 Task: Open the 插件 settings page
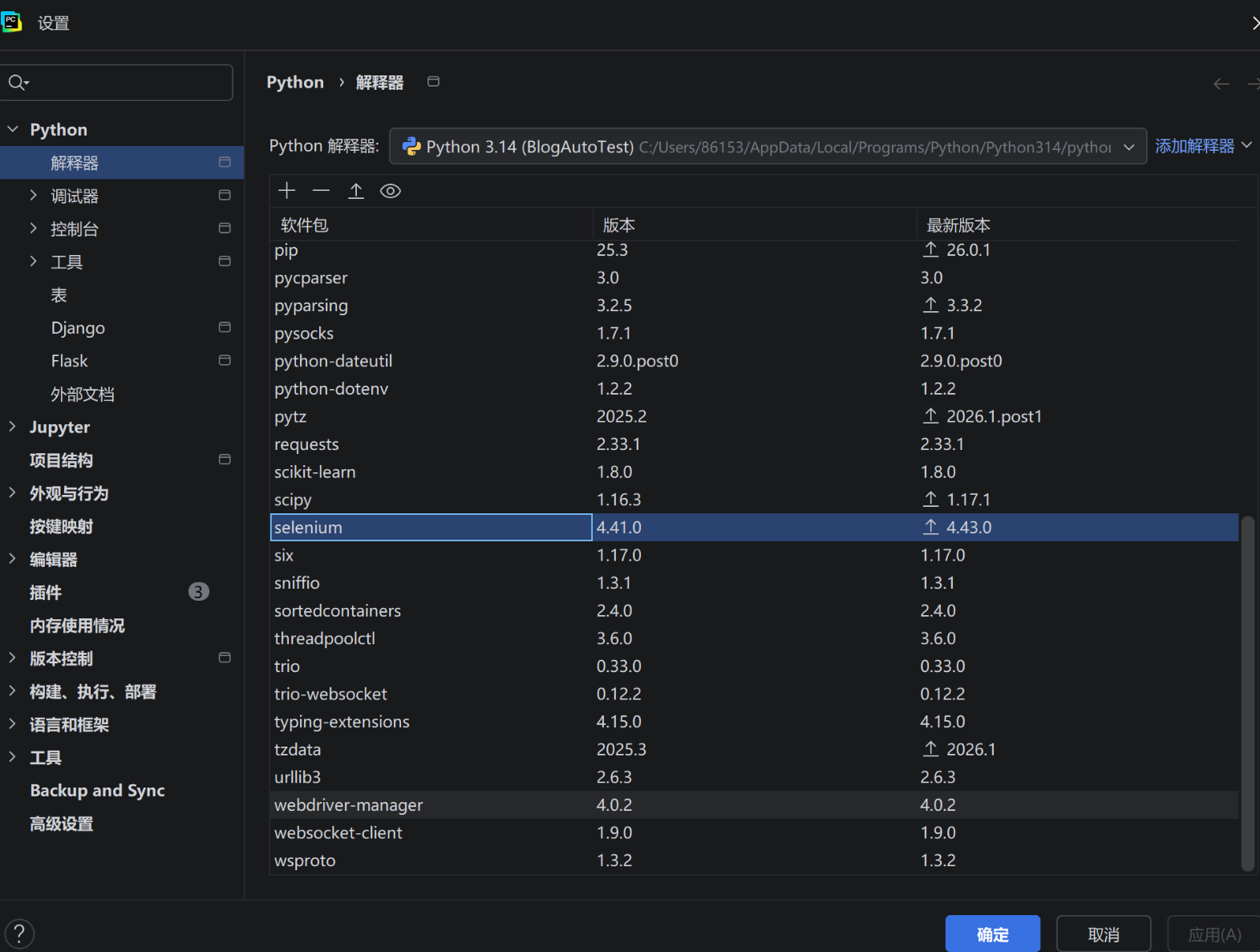46,593
